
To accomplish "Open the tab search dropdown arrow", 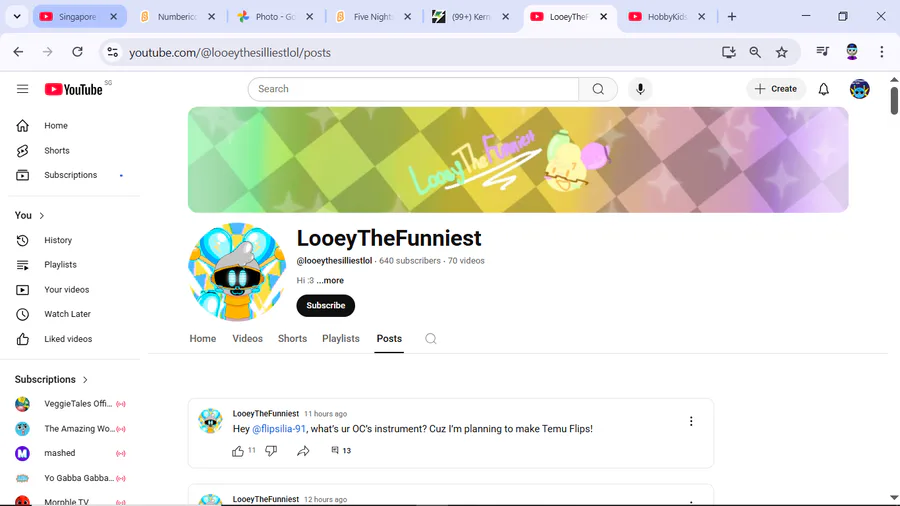I will (x=17, y=17).
